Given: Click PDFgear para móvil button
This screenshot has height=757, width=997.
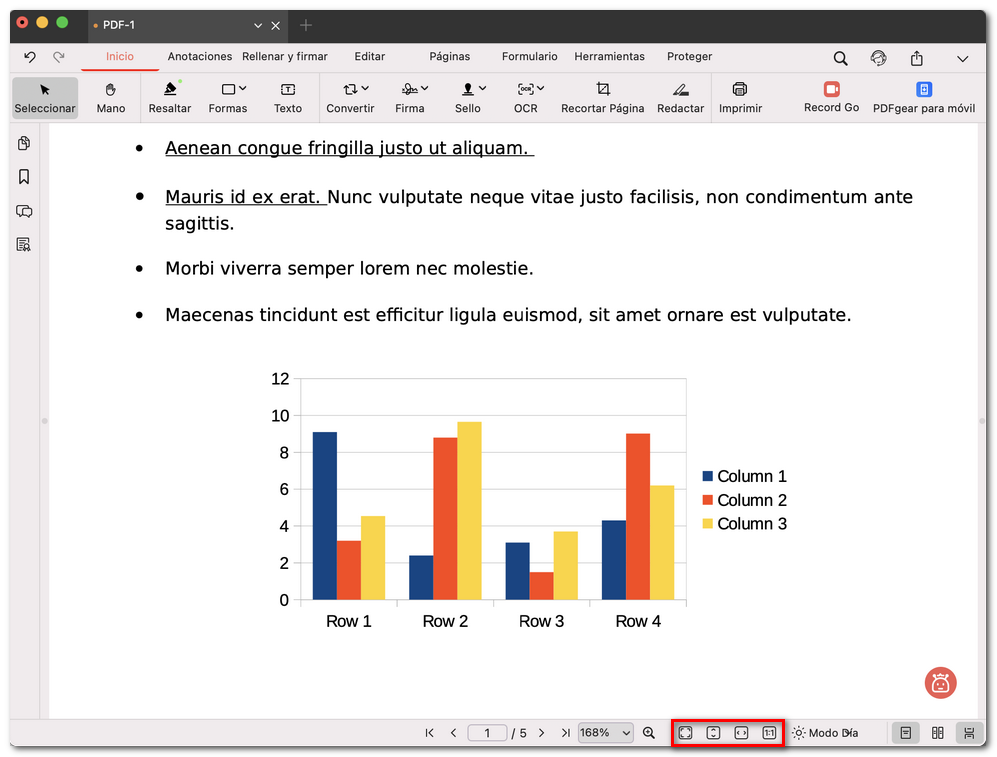Looking at the screenshot, I should 923,97.
